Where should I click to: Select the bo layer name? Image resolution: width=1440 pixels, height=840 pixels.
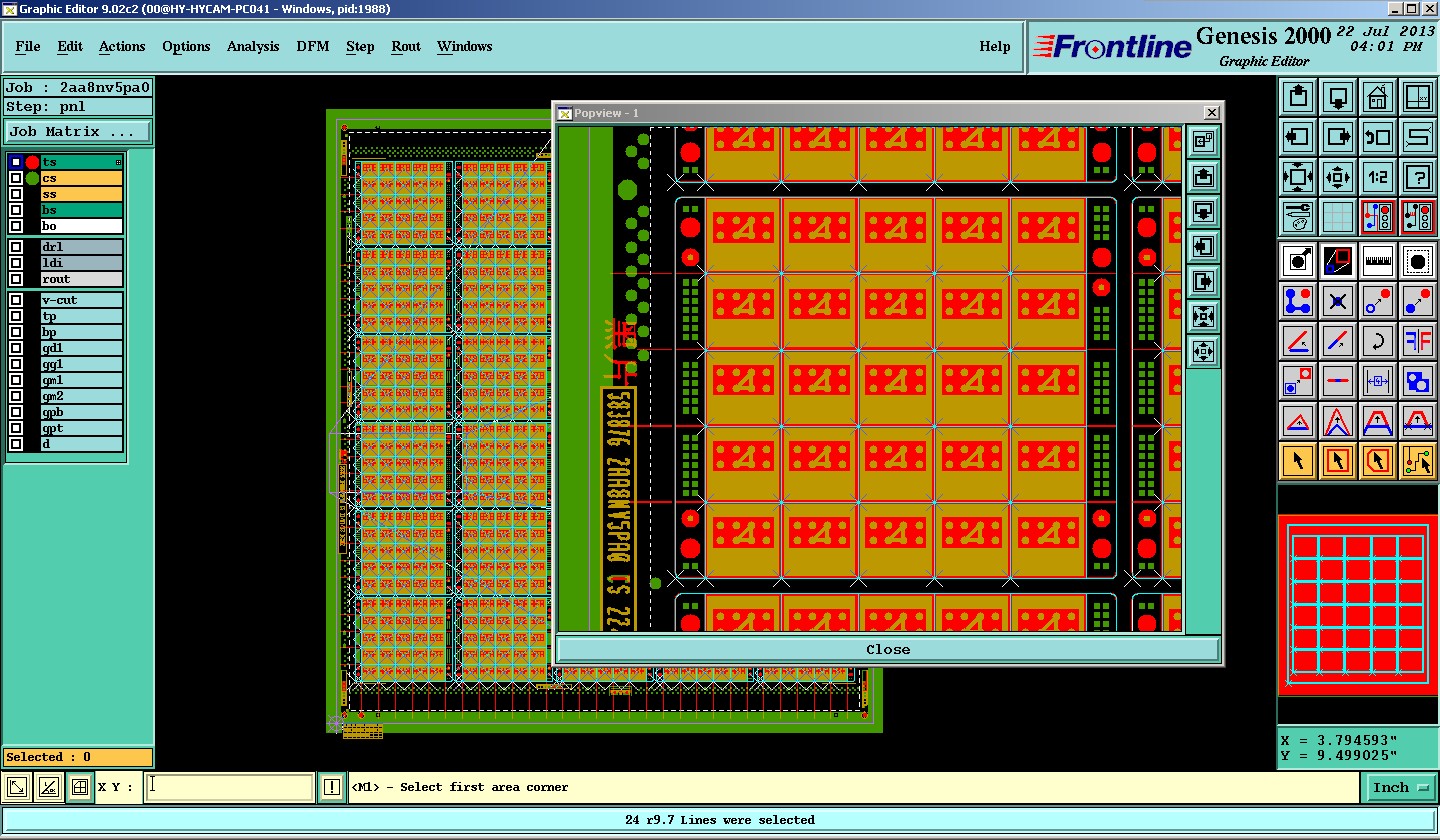click(x=82, y=226)
